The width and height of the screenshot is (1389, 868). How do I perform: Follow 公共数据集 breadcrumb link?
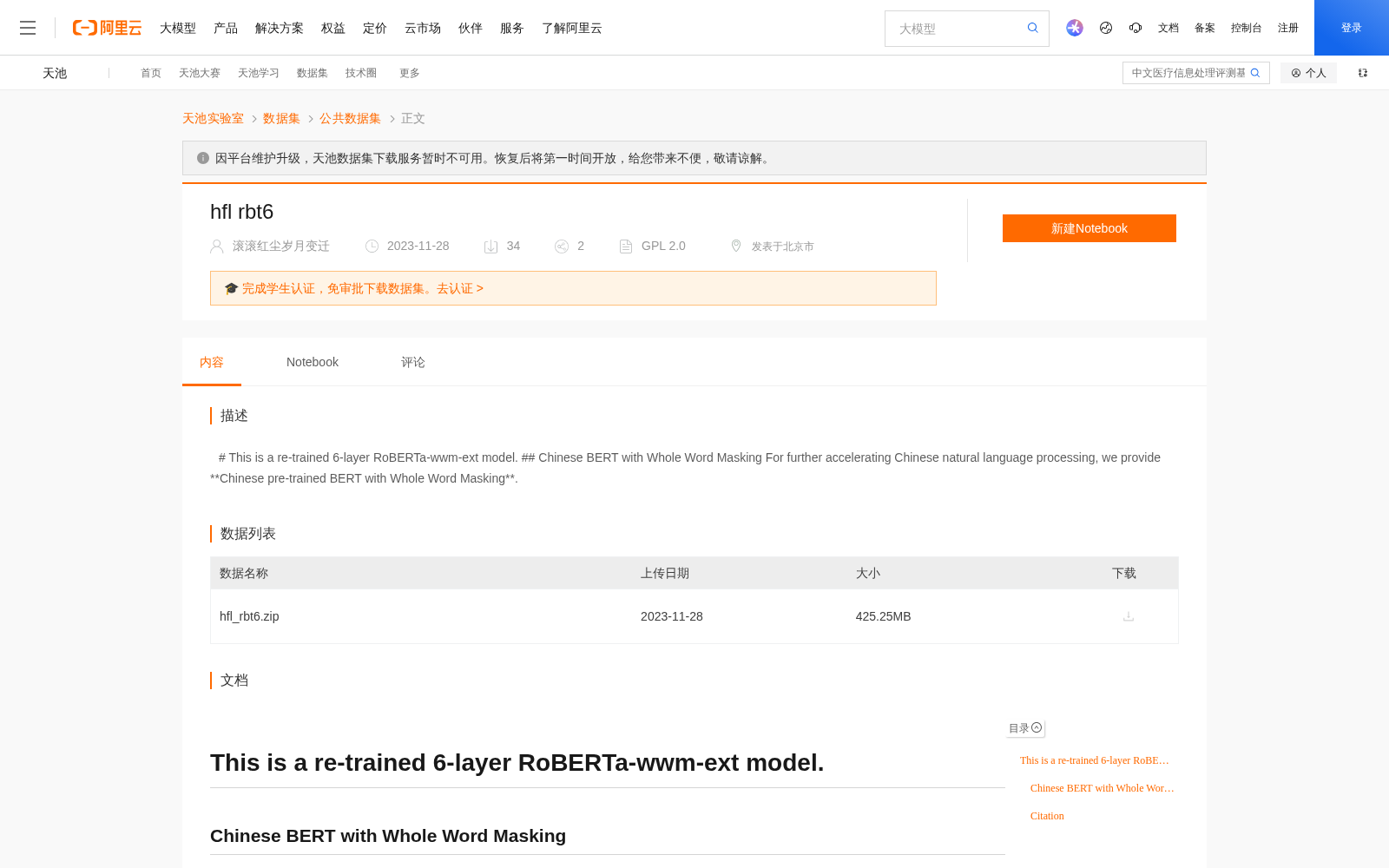coord(350,118)
